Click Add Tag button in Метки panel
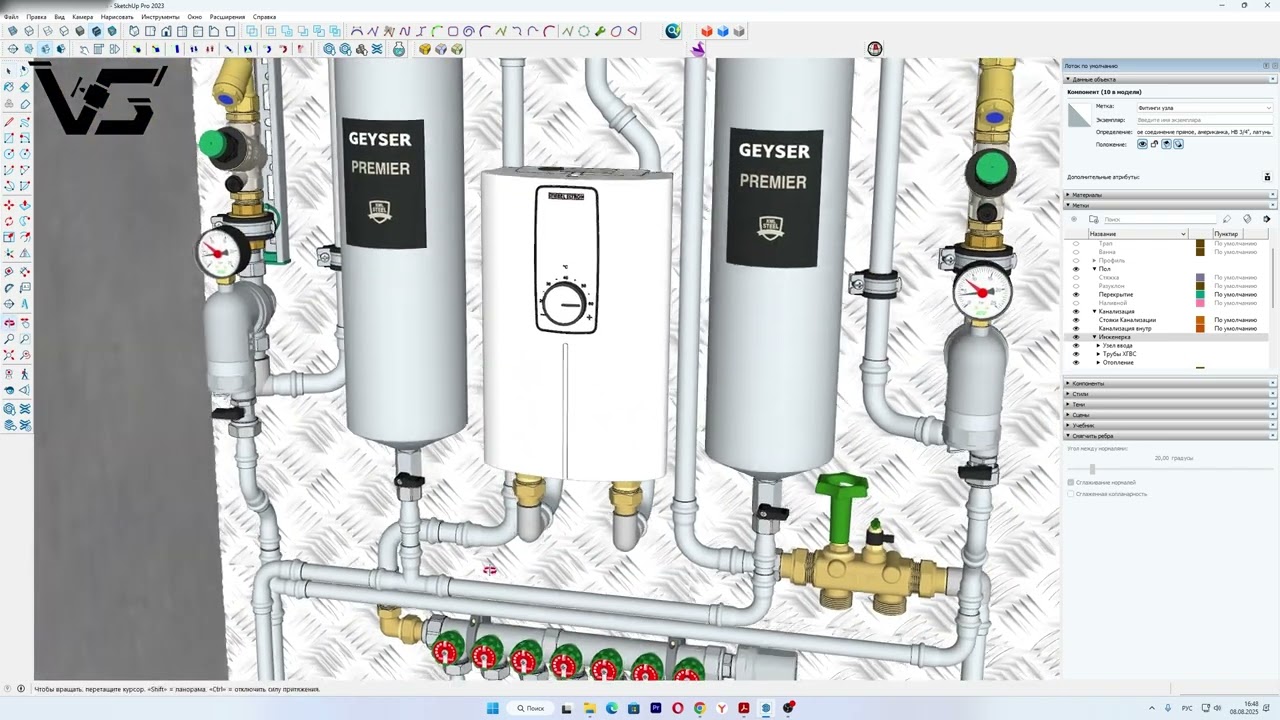 1074,219
